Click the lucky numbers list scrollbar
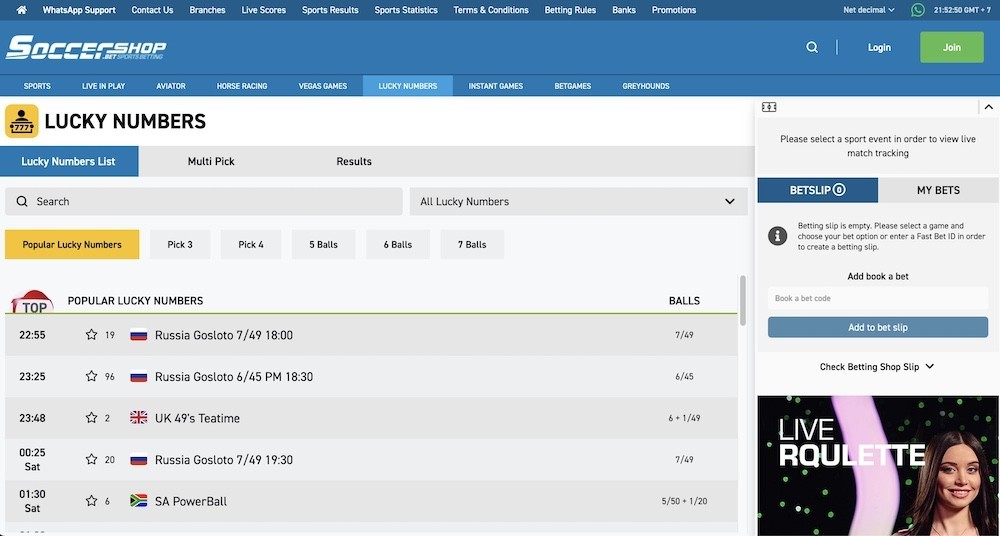 (x=742, y=300)
